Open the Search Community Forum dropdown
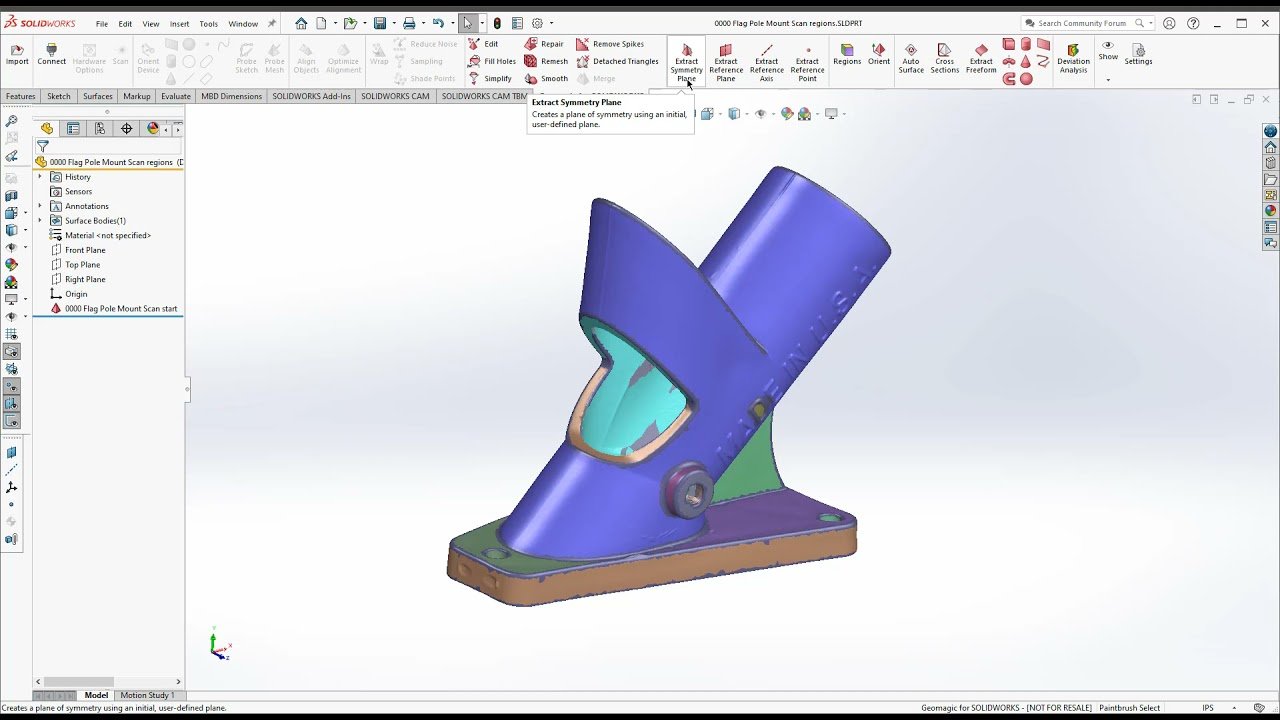 pyautogui.click(x=1150, y=23)
